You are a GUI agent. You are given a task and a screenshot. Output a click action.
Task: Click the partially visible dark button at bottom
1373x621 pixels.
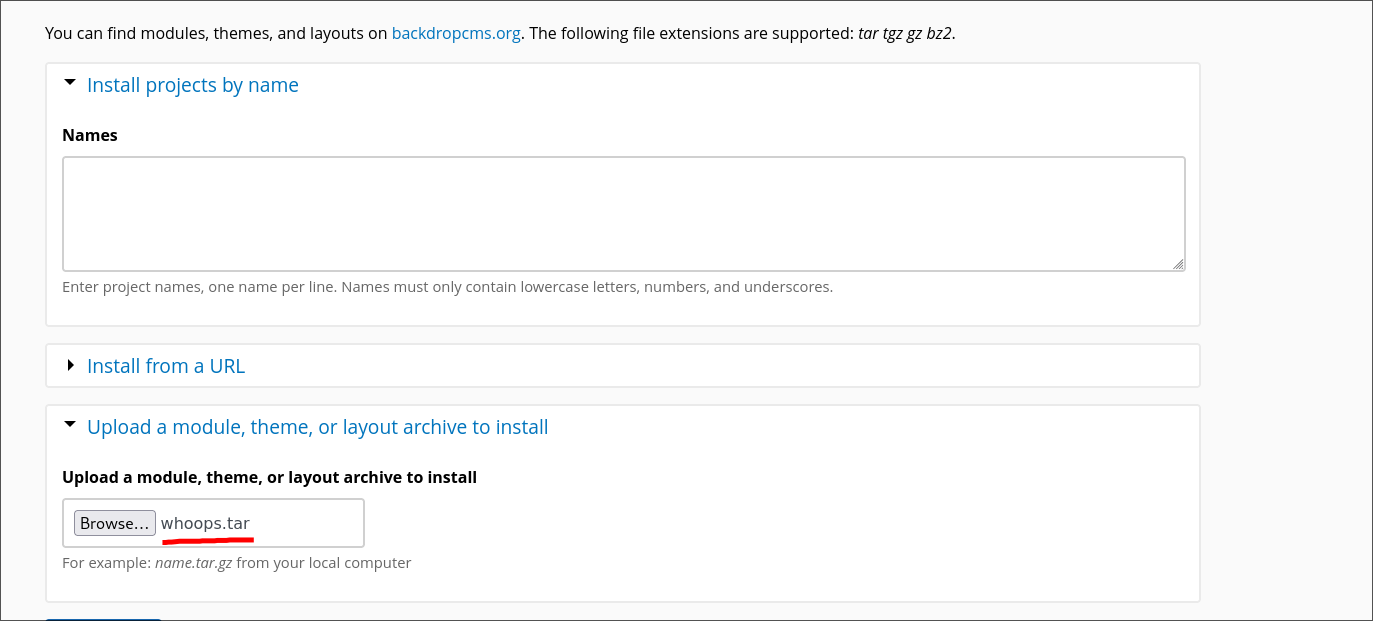pyautogui.click(x=103, y=618)
